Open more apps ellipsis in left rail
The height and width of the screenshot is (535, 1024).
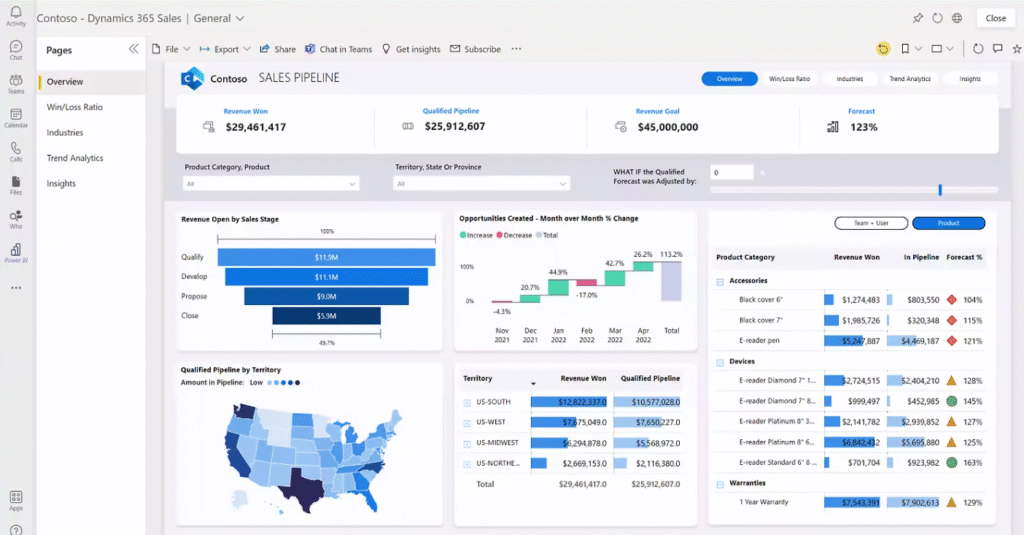coord(16,287)
